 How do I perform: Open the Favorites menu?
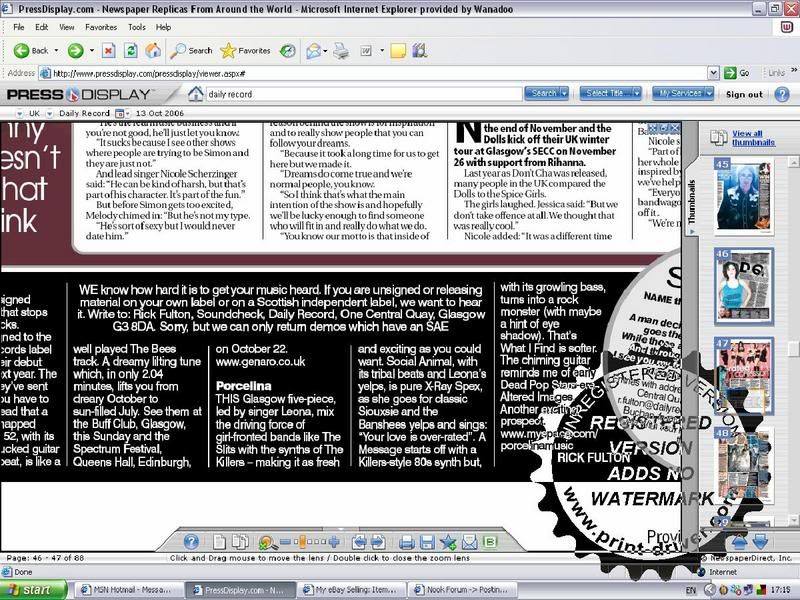coord(101,27)
